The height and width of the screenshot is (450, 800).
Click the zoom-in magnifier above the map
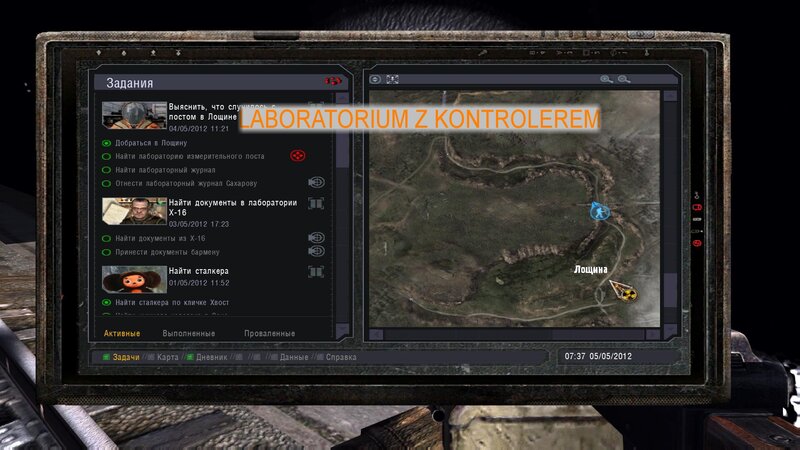(x=606, y=79)
